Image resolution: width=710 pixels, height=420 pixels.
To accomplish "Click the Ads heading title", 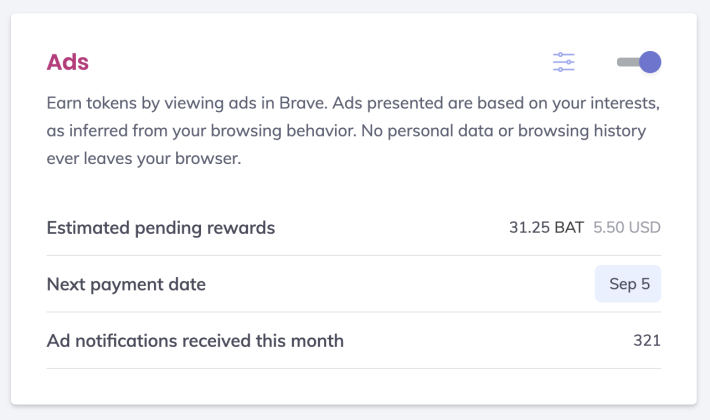I will 68,62.
